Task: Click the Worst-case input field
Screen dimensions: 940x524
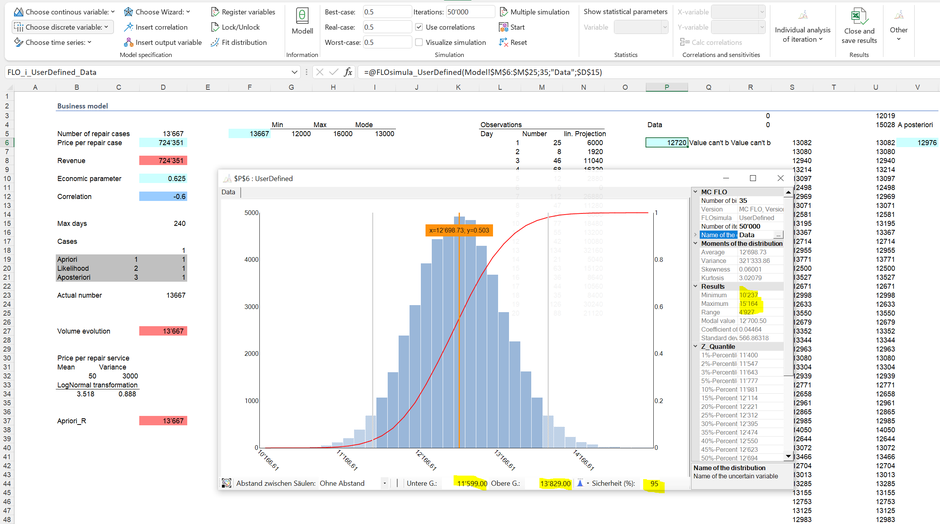Action: (x=387, y=43)
